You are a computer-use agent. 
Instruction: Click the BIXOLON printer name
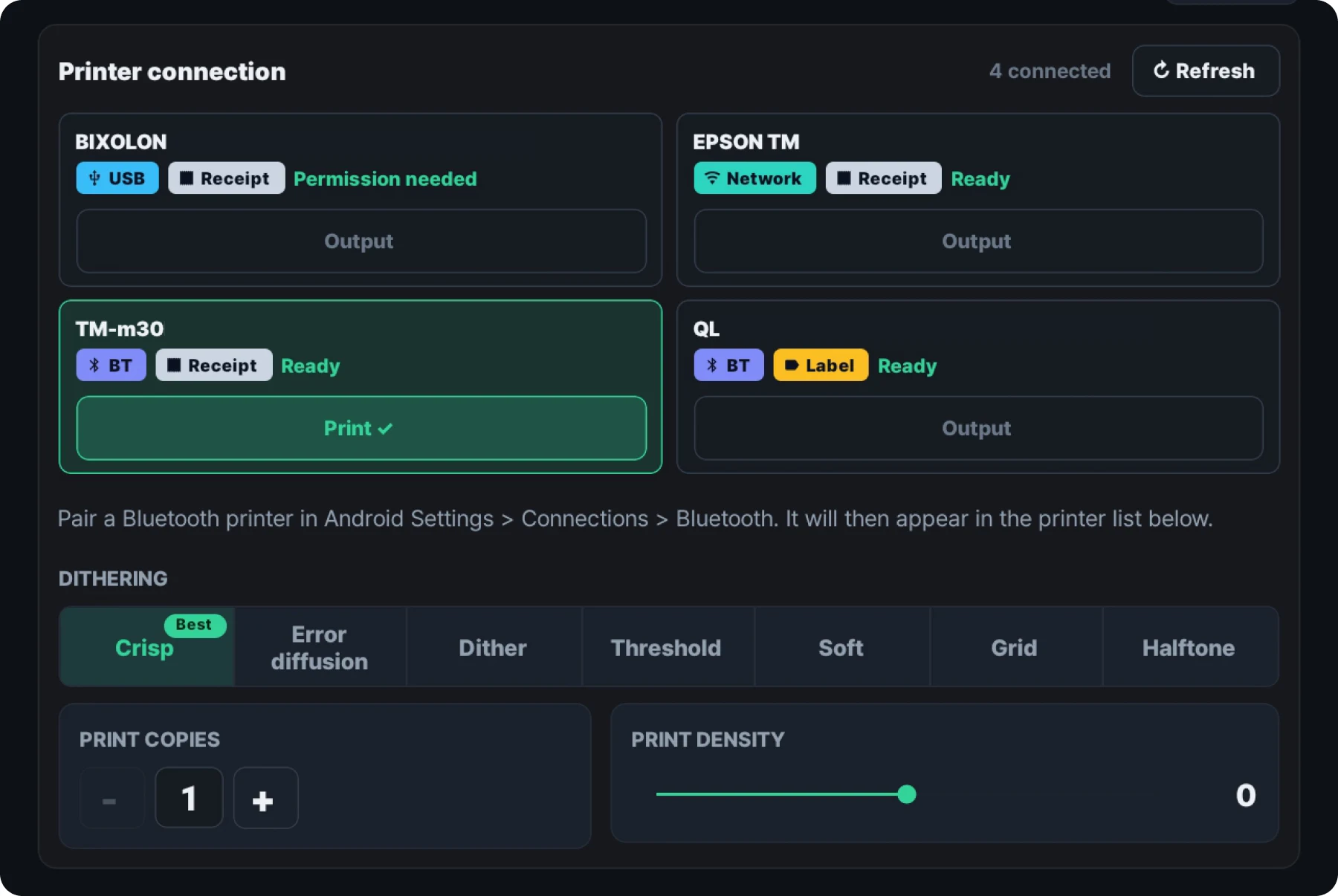click(x=121, y=141)
